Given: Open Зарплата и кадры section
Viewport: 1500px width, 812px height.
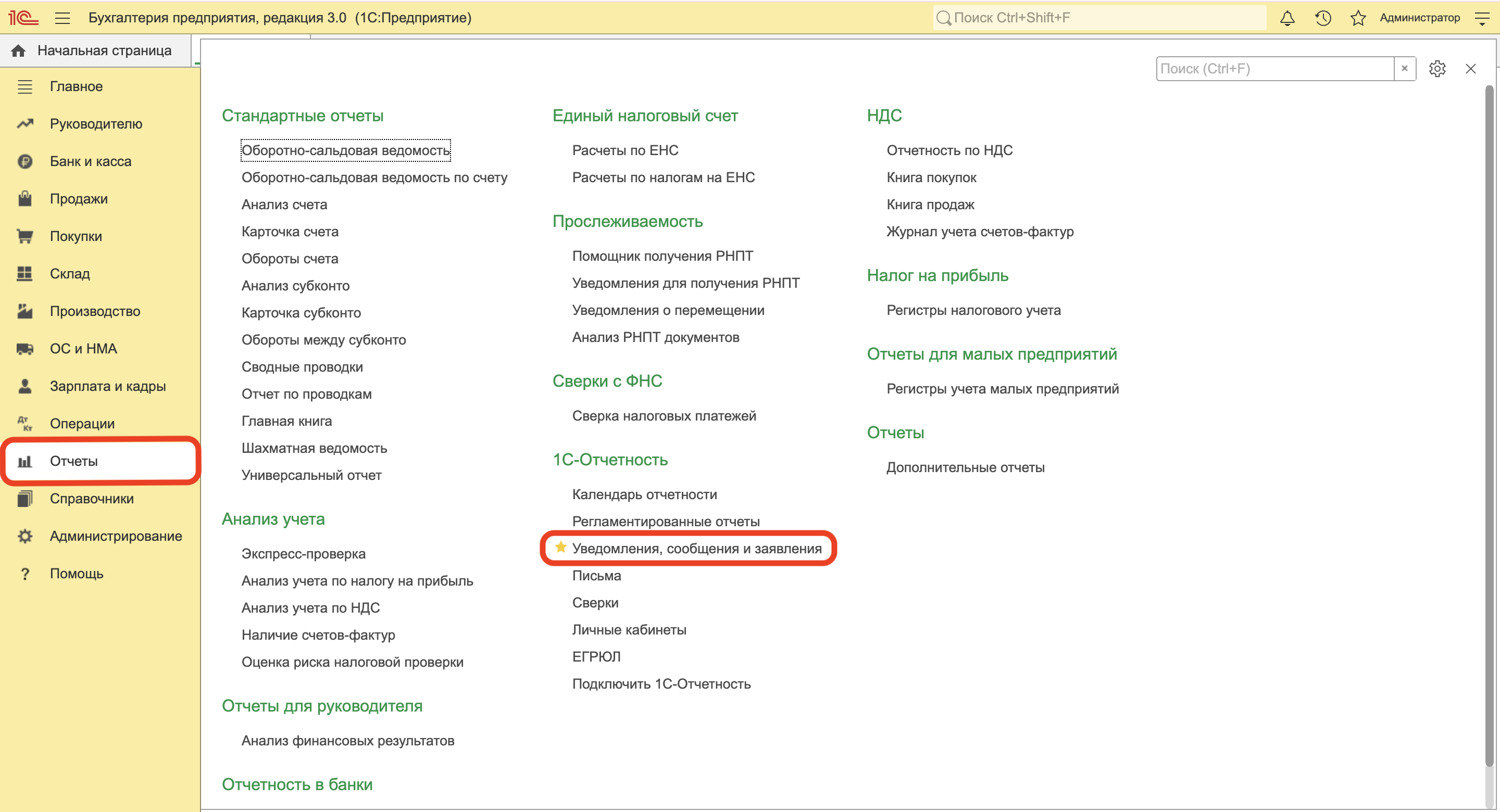Looking at the screenshot, I should pos(108,386).
